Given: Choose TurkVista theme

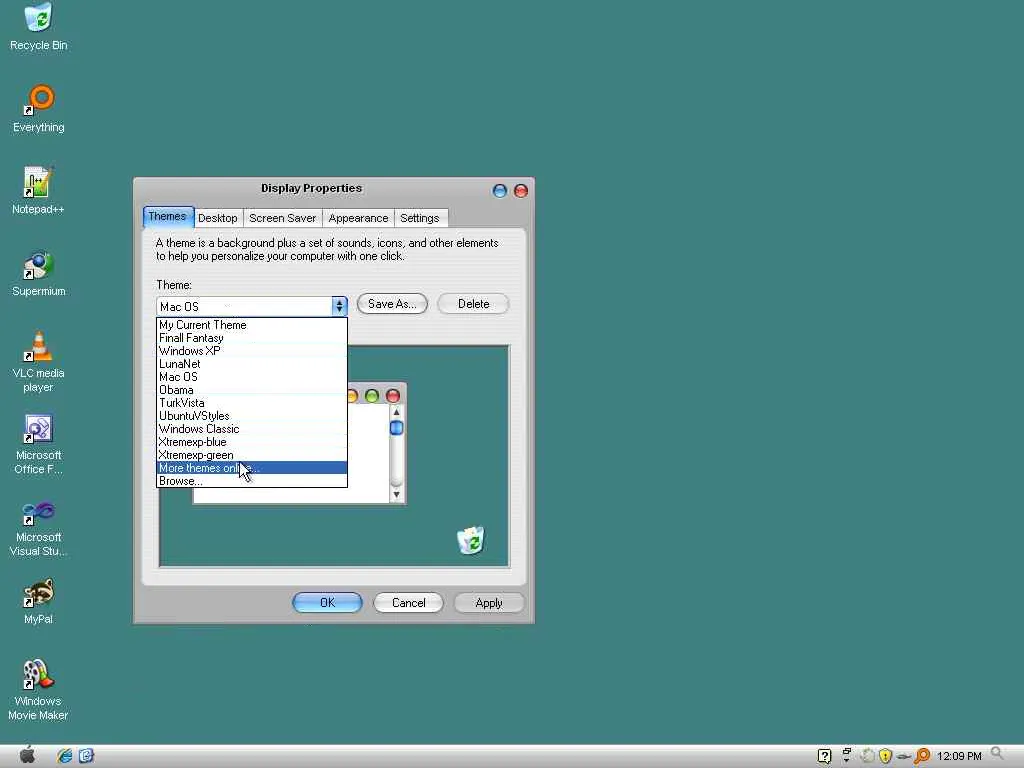Looking at the screenshot, I should pos(251,403).
